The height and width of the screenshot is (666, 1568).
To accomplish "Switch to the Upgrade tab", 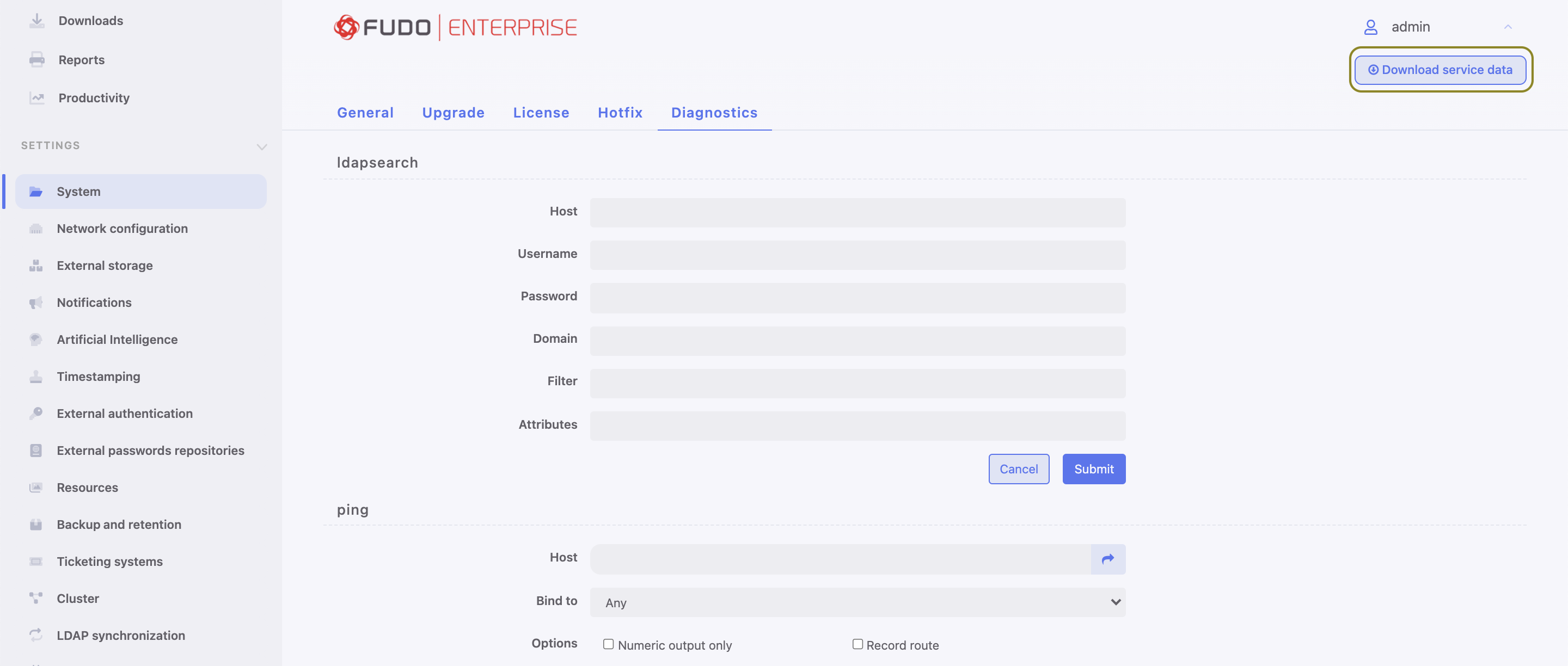I will (x=453, y=113).
